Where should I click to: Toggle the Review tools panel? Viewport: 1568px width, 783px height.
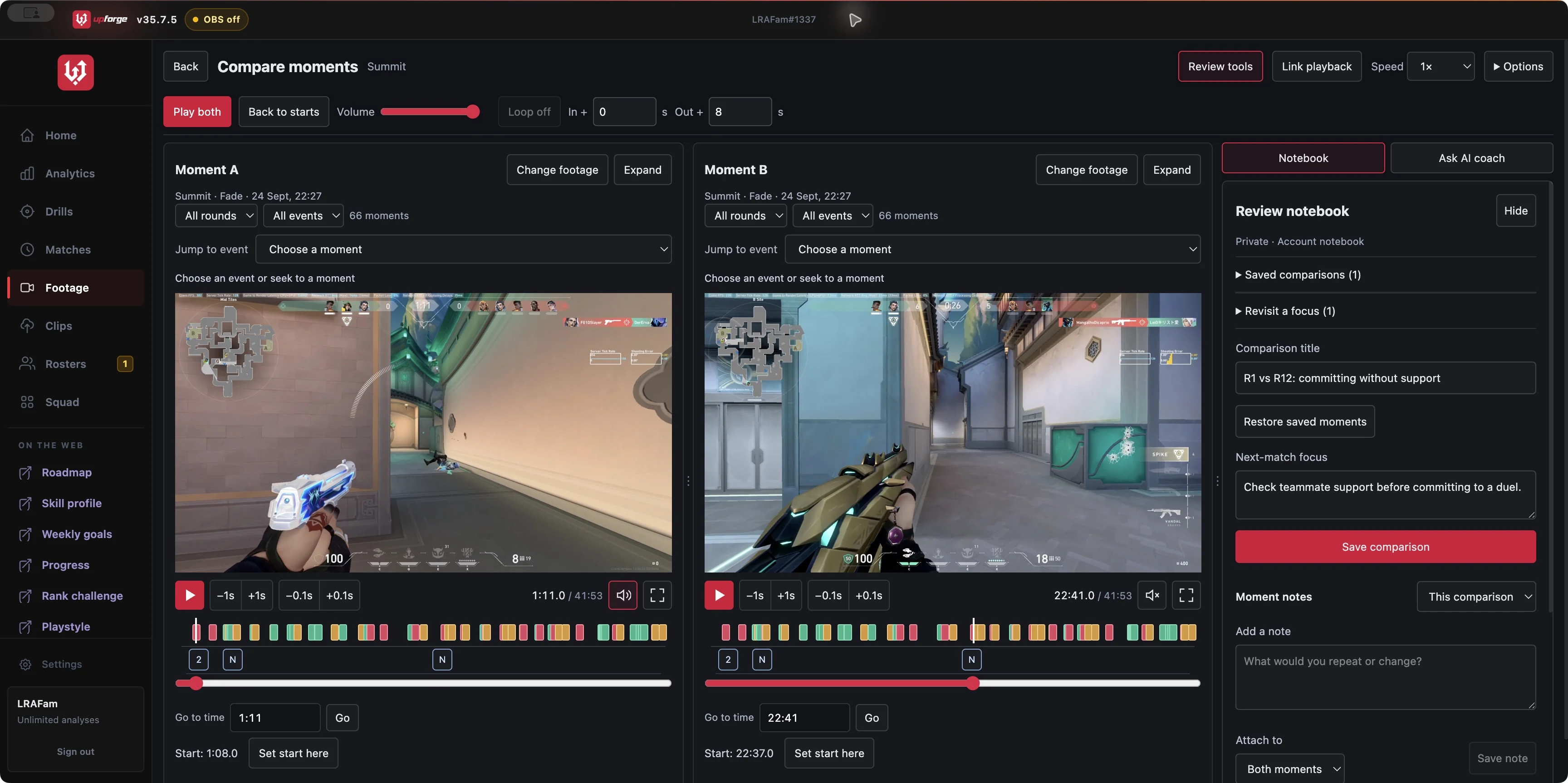pos(1220,66)
